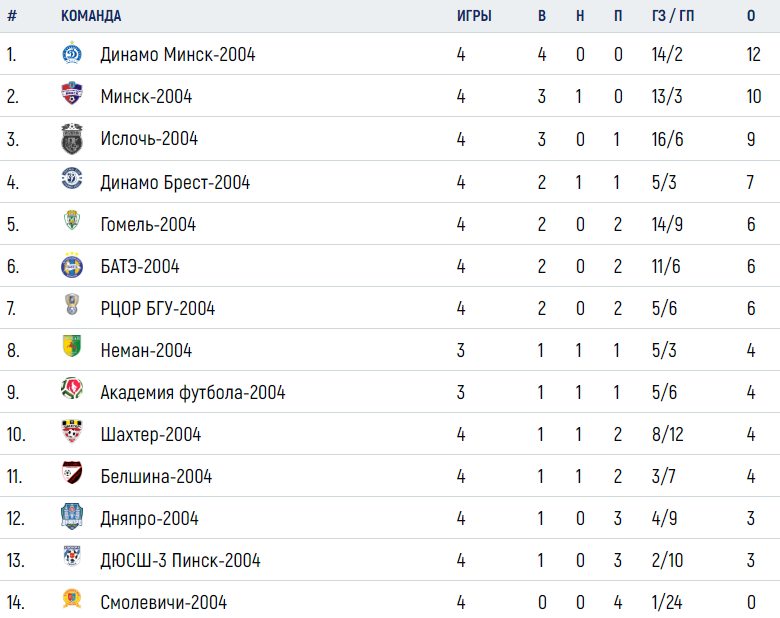This screenshot has width=780, height=618.
Task: Click the Ислочь-2004 shield logo
Action: [x=72, y=138]
